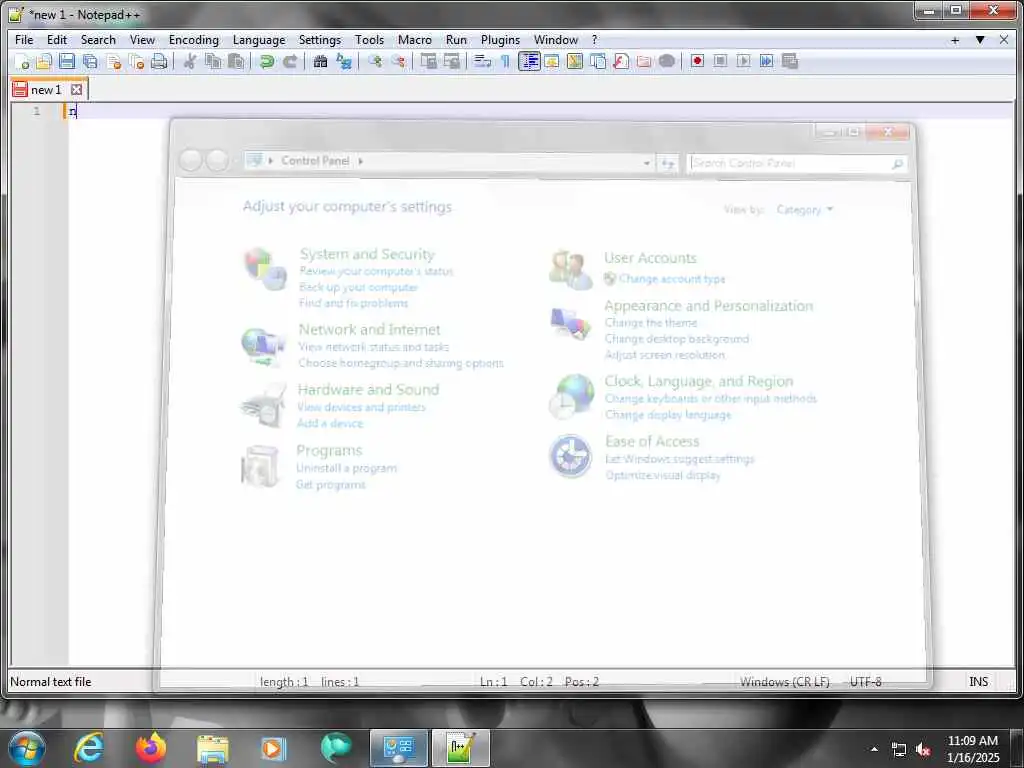Click the Zoom In toolbar icon

coord(375,61)
